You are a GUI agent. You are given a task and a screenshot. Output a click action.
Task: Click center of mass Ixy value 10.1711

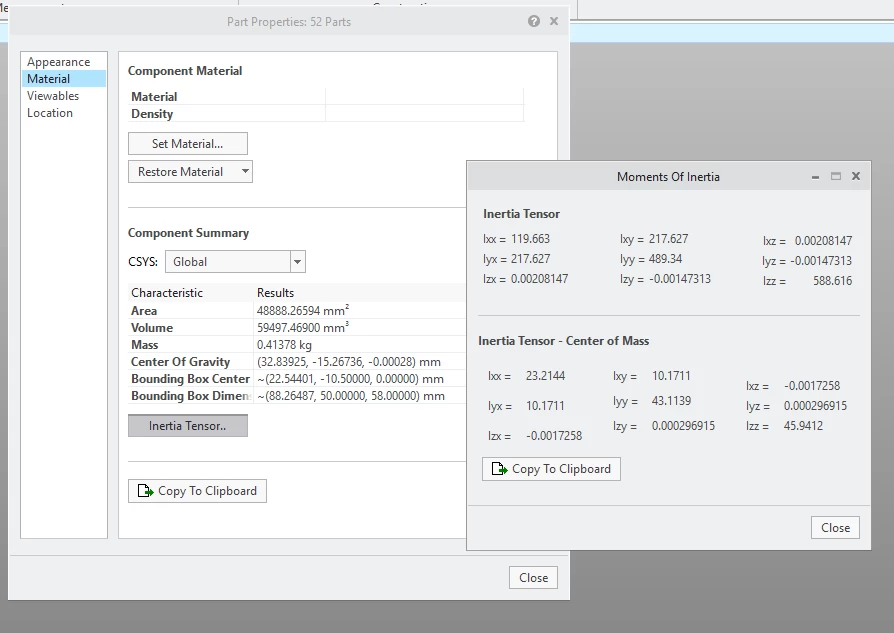coord(671,376)
